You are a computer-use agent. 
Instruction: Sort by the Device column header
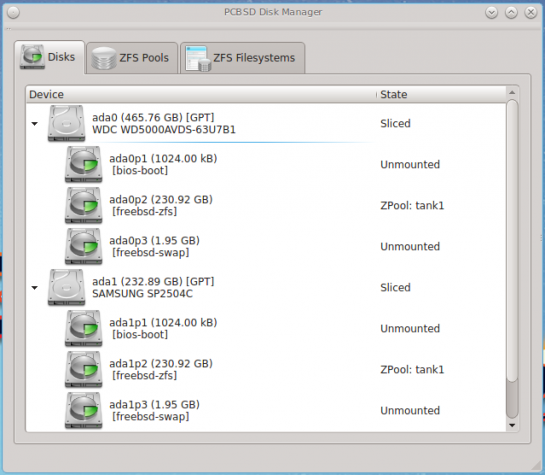click(x=201, y=94)
